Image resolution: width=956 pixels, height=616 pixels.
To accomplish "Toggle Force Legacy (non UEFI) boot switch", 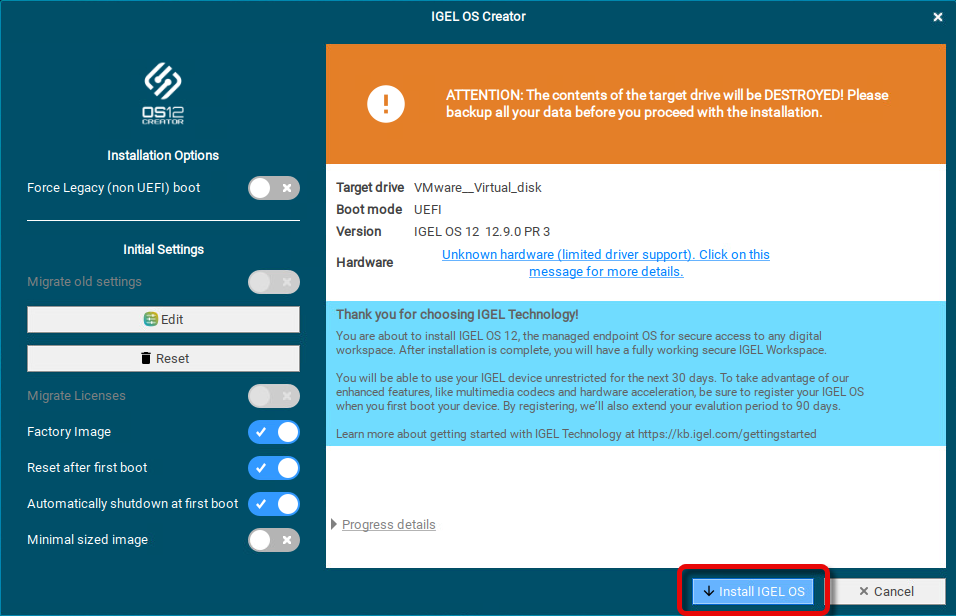I will 274,188.
